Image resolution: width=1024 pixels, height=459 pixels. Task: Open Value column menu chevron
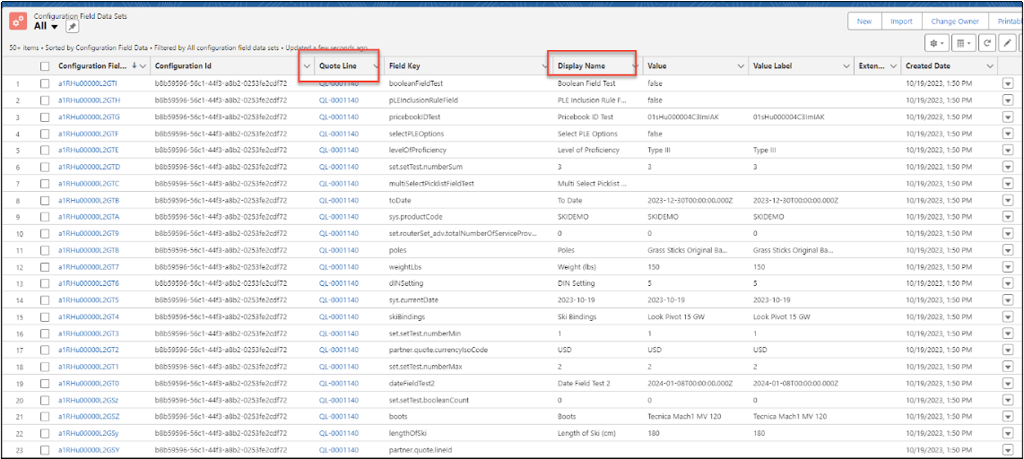pyautogui.click(x=741, y=66)
